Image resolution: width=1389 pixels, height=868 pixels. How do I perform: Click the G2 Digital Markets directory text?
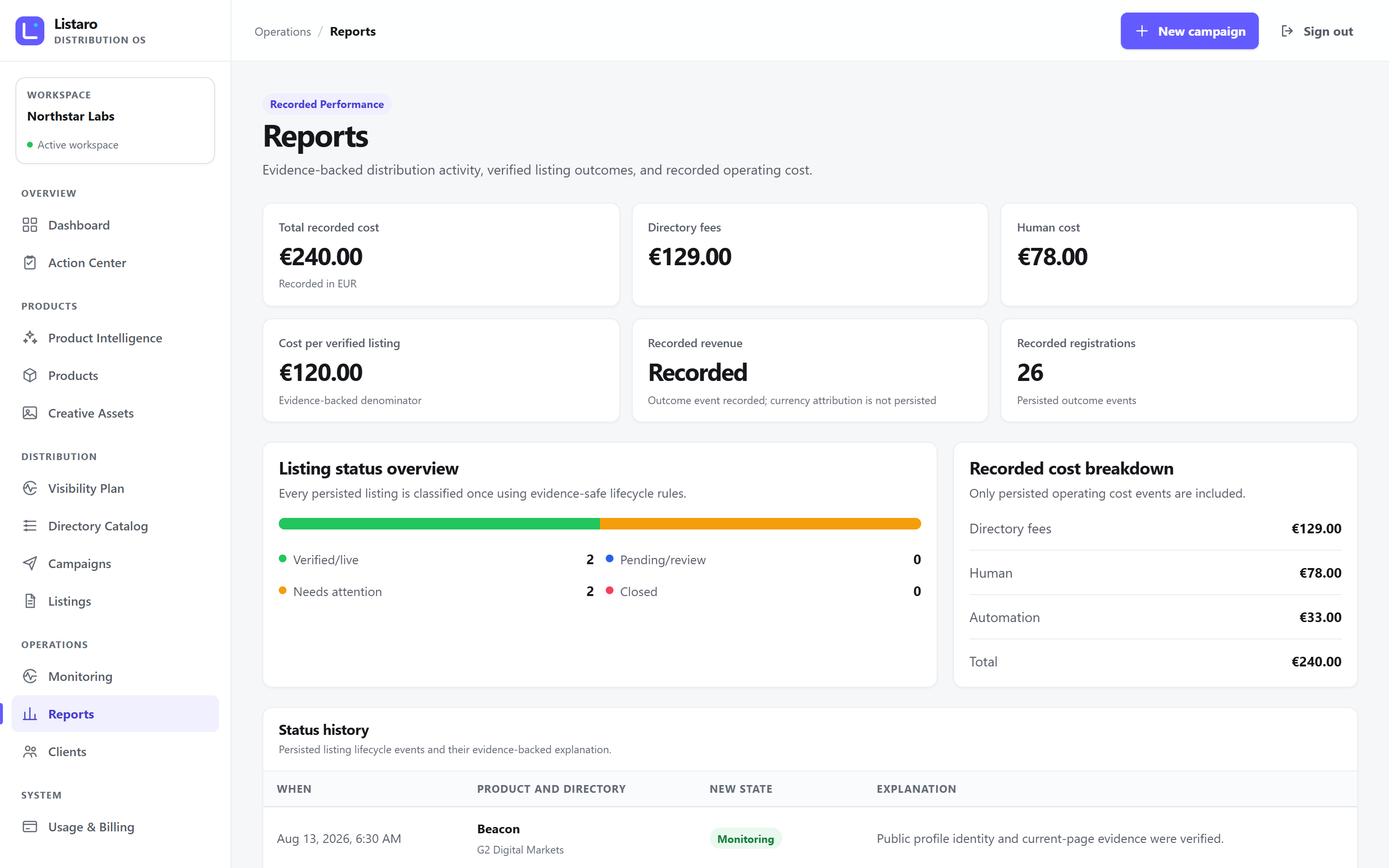[520, 850]
